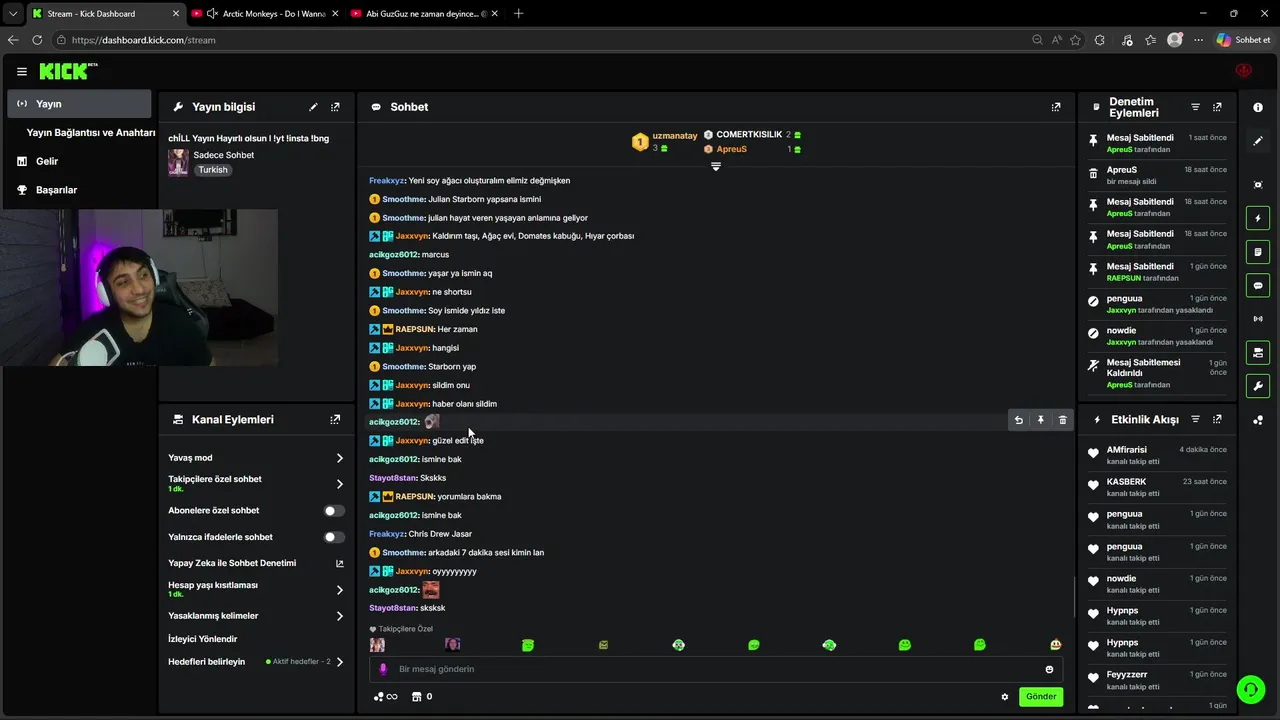
Task: Filter the Denetim Eylemleri list
Action: pyautogui.click(x=1195, y=107)
